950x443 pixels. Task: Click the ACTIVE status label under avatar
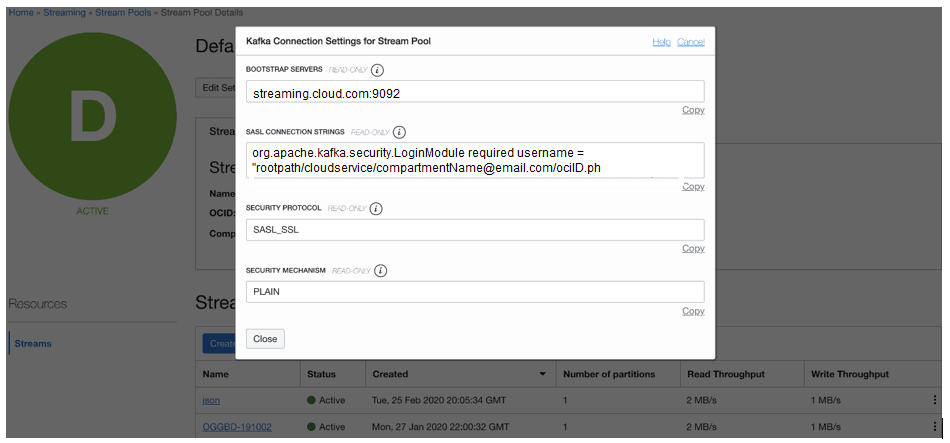click(x=93, y=212)
